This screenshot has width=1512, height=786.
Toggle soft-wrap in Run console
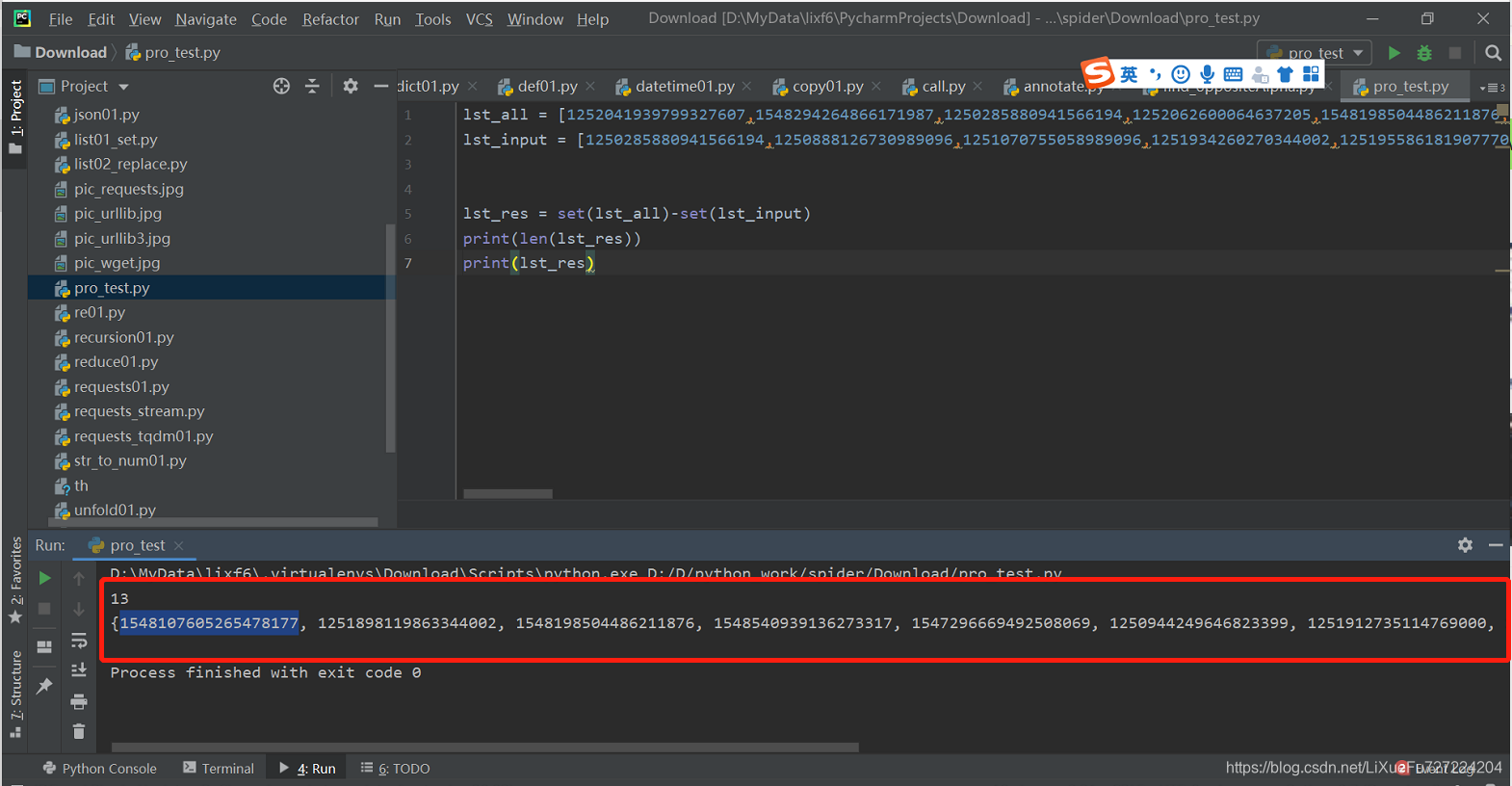click(79, 641)
